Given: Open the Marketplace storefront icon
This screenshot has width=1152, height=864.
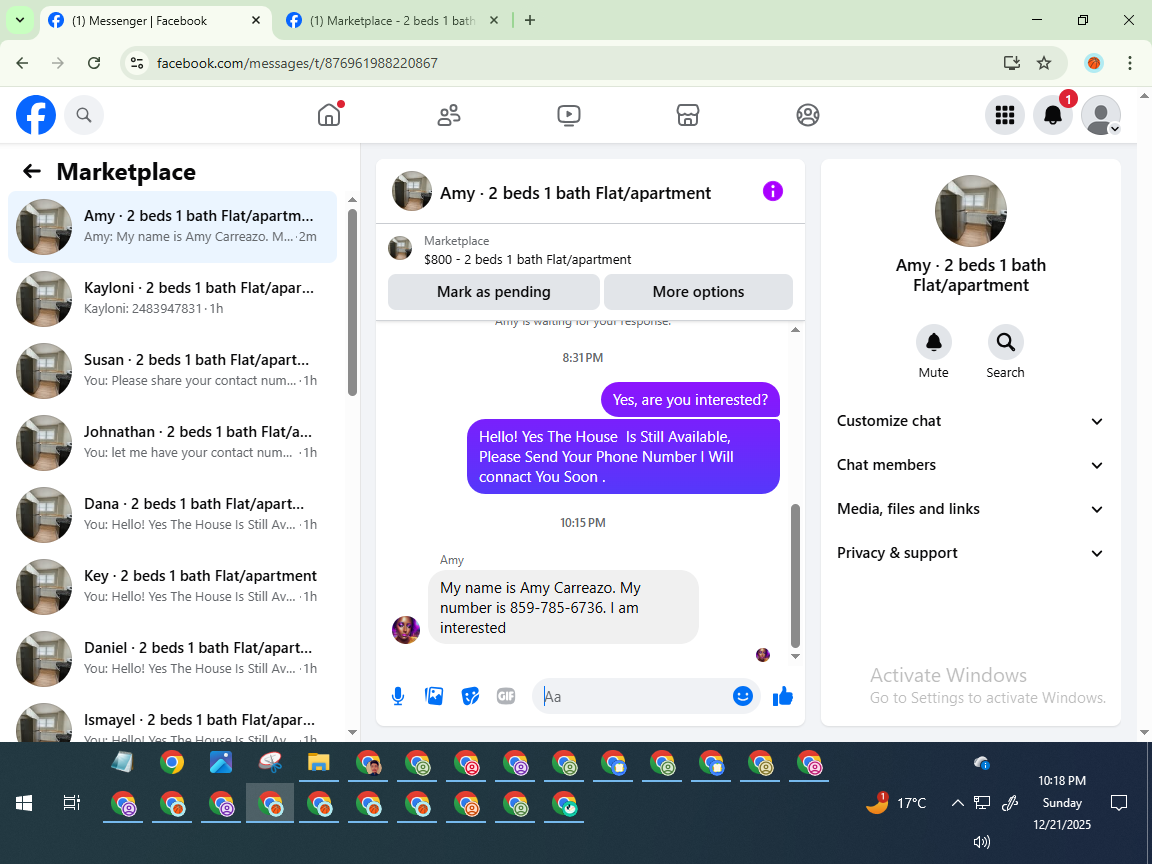Looking at the screenshot, I should [x=688, y=115].
